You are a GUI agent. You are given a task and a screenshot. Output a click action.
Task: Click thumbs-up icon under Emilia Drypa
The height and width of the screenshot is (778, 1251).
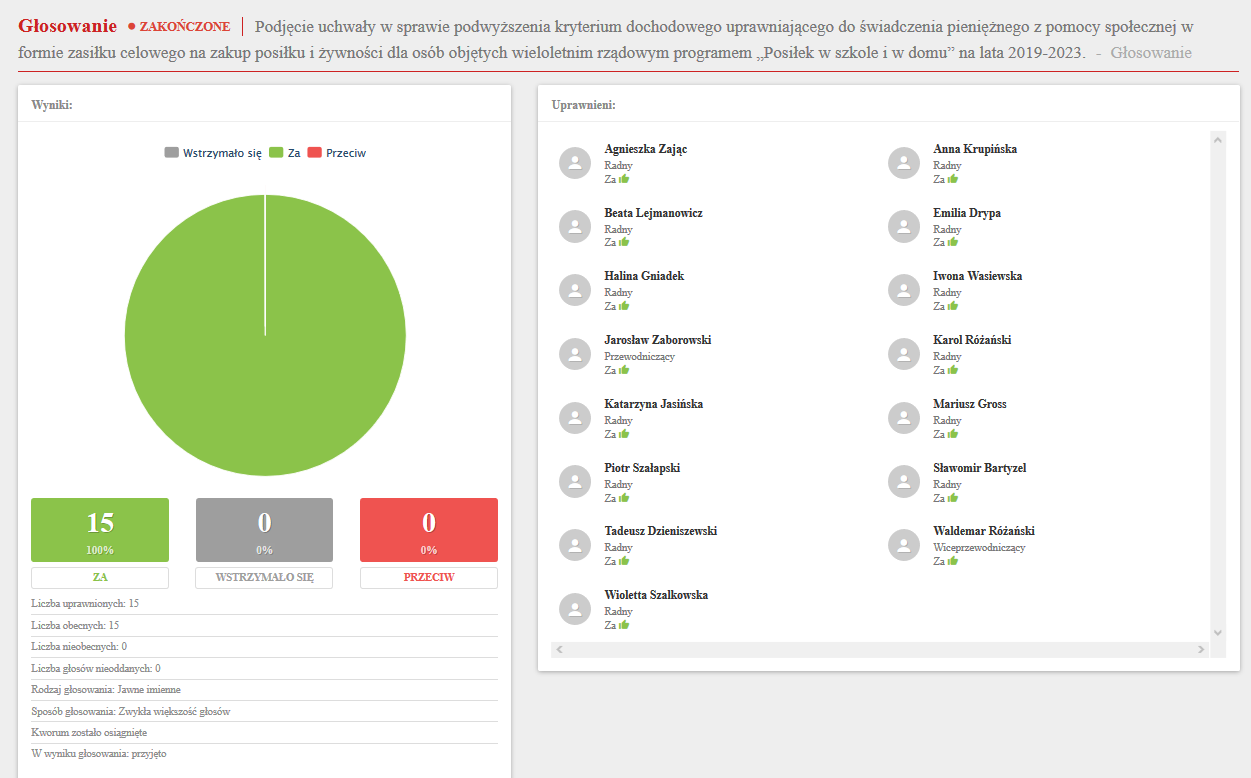point(953,243)
